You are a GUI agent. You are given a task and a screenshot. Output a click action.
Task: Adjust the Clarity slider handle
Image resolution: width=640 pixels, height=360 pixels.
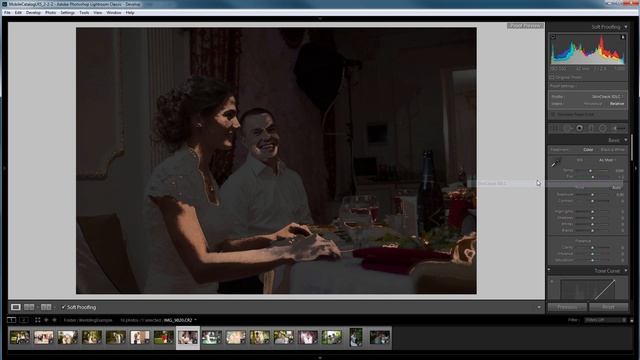pyautogui.click(x=593, y=247)
